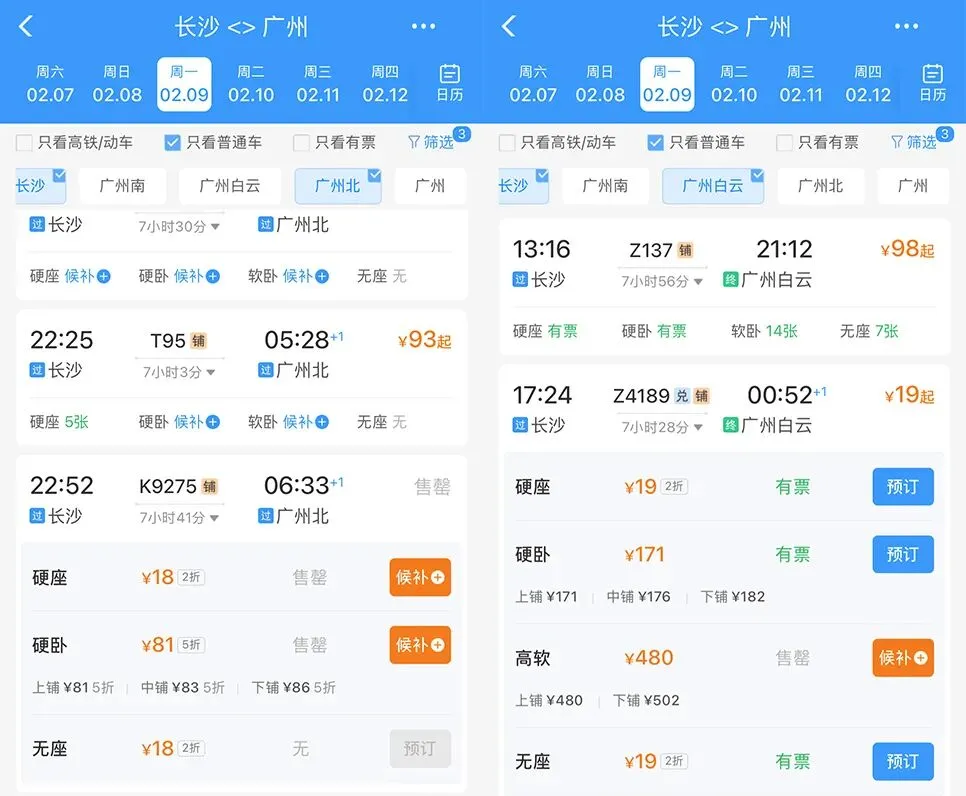The image size is (966, 796).
Task: Tap 候补 for Z4189 高软 ¥480
Action: (x=903, y=658)
